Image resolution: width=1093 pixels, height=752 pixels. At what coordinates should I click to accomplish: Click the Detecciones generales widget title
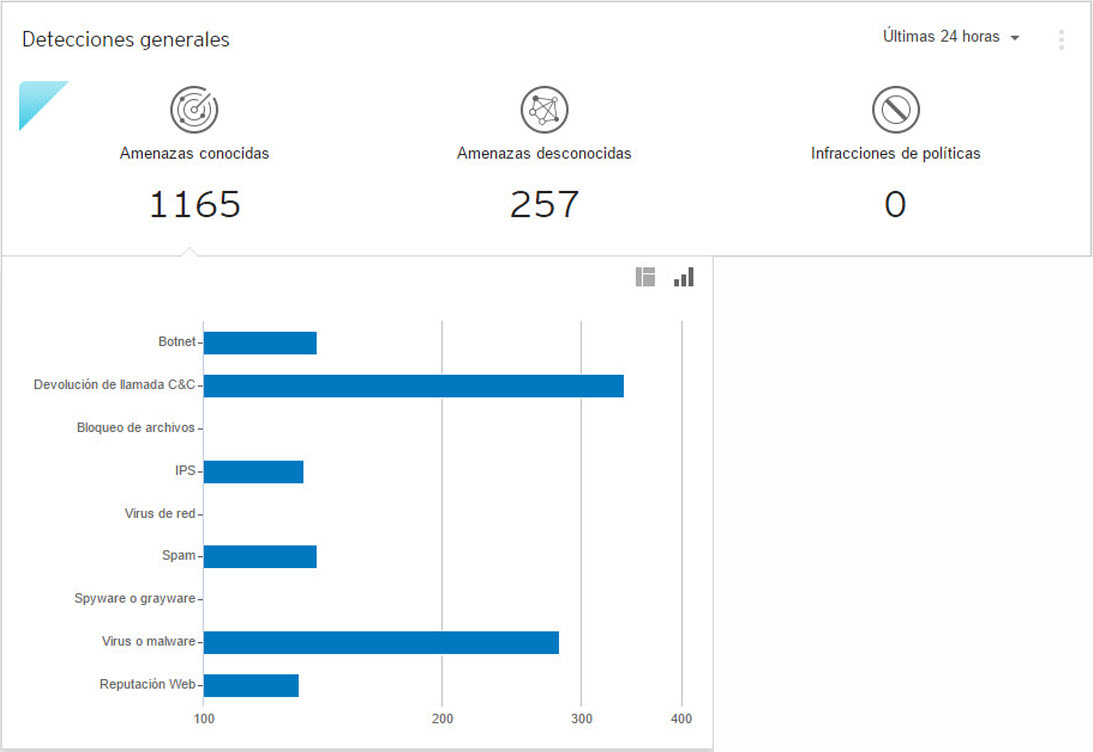126,40
